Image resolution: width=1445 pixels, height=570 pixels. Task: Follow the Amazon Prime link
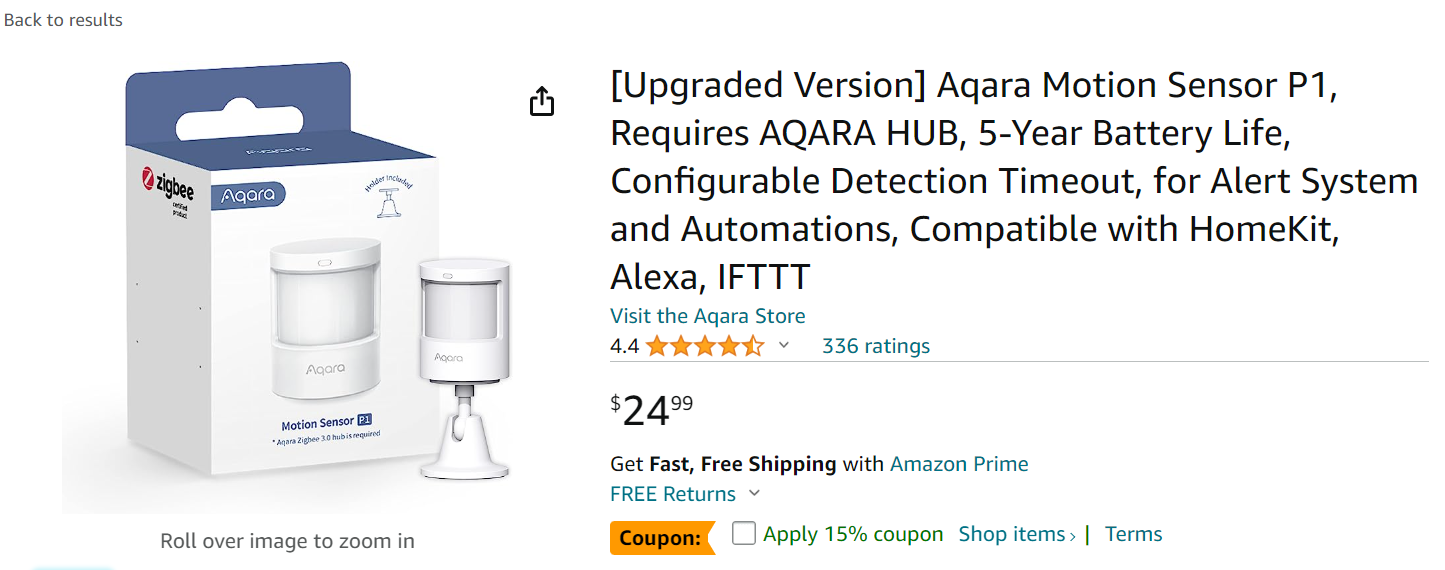[x=959, y=464]
